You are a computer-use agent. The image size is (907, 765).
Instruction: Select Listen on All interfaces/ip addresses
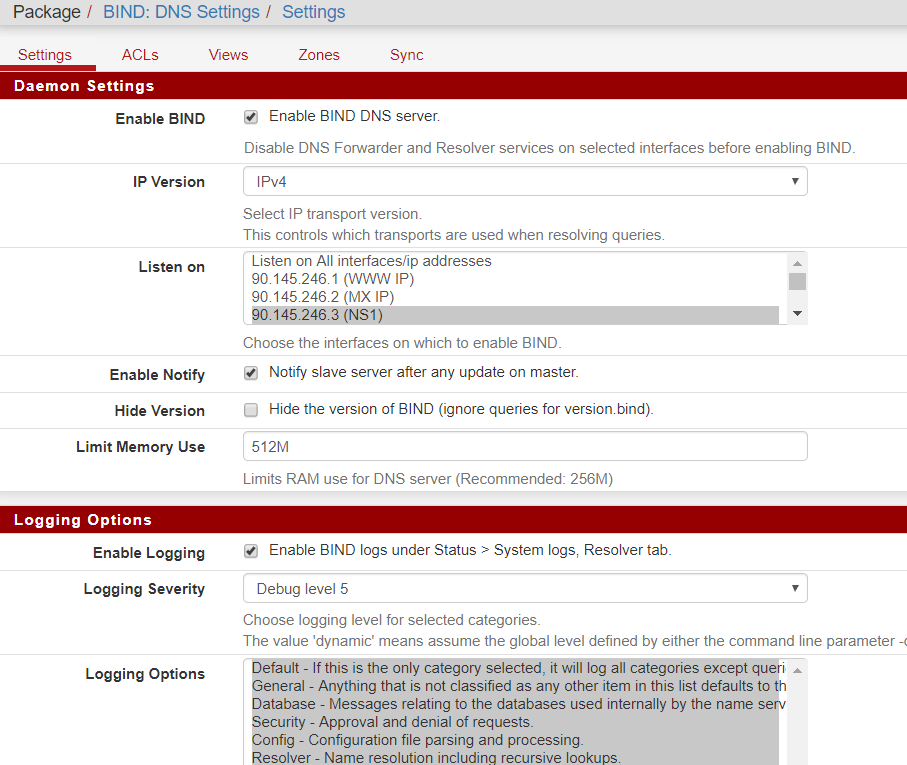click(x=515, y=261)
